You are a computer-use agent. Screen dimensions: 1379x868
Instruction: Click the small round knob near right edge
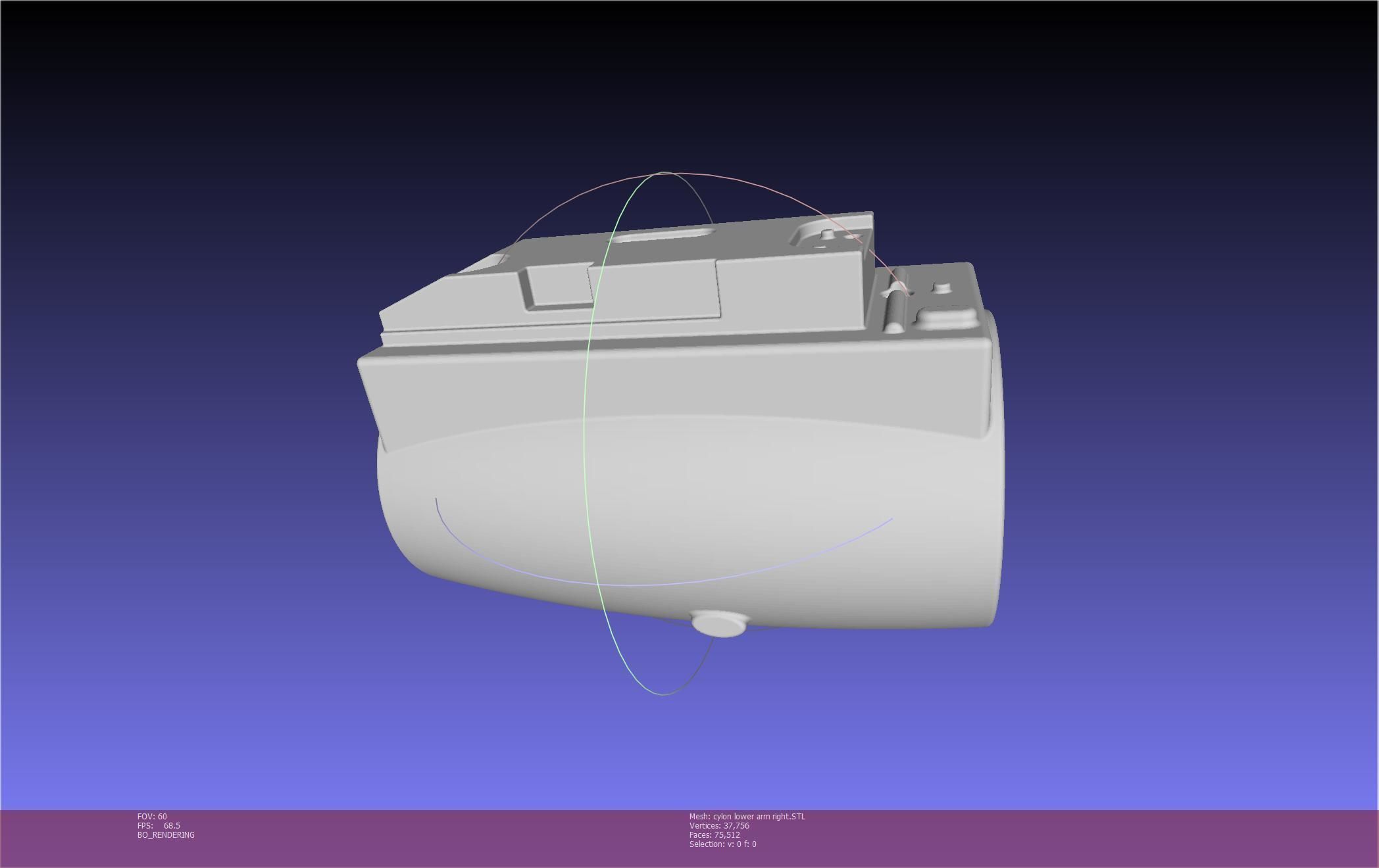coord(942,288)
